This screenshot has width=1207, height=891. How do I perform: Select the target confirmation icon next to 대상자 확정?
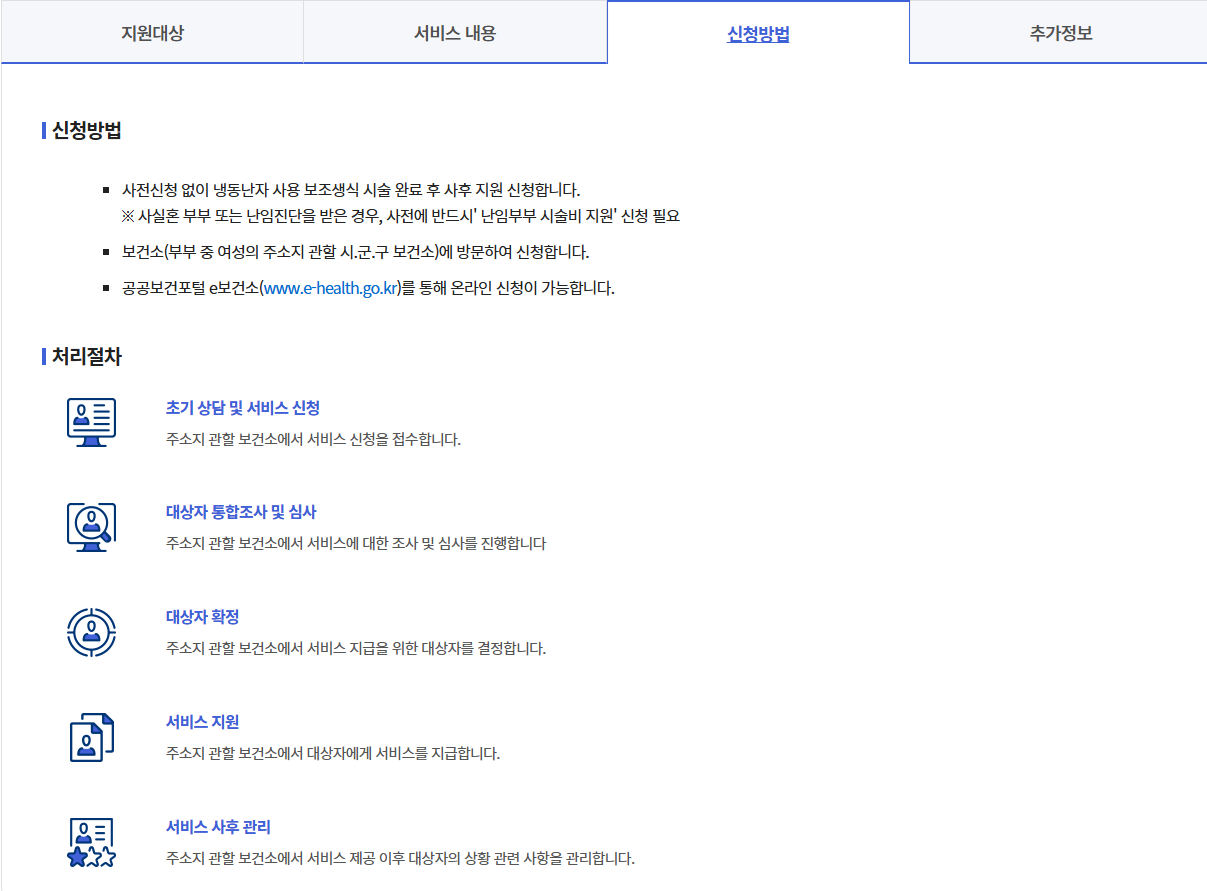pos(91,633)
